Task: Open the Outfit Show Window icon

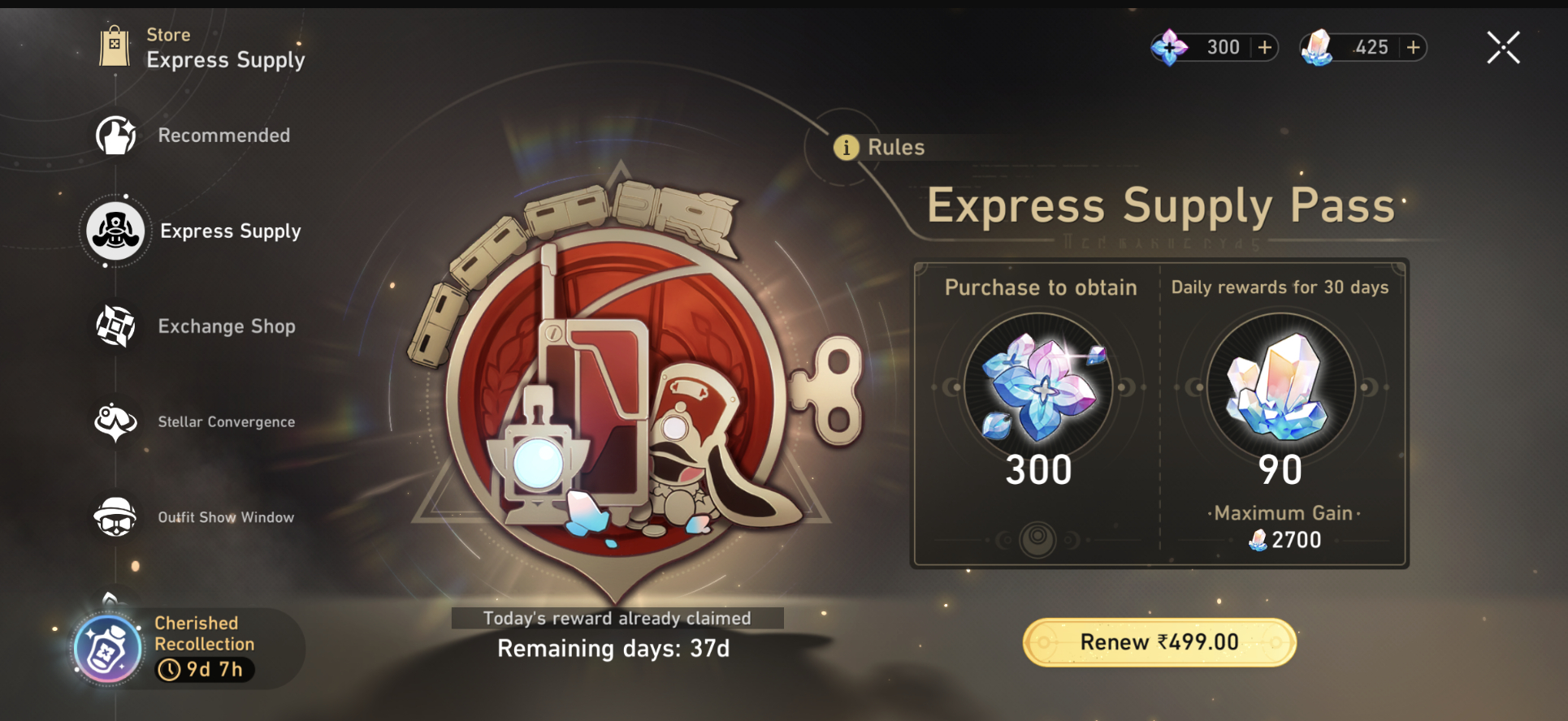Action: point(115,517)
